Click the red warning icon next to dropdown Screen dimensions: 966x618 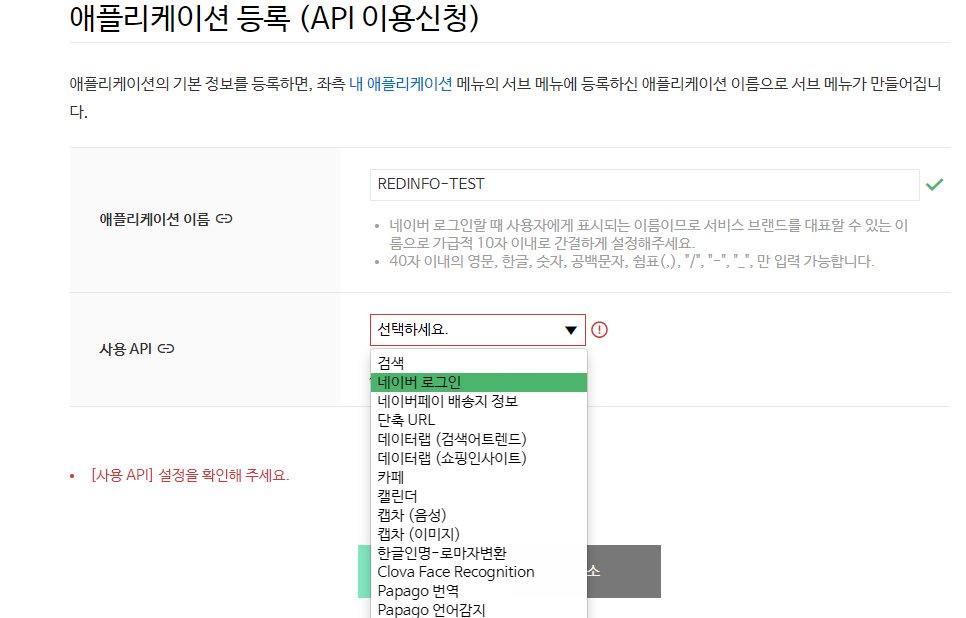(599, 330)
